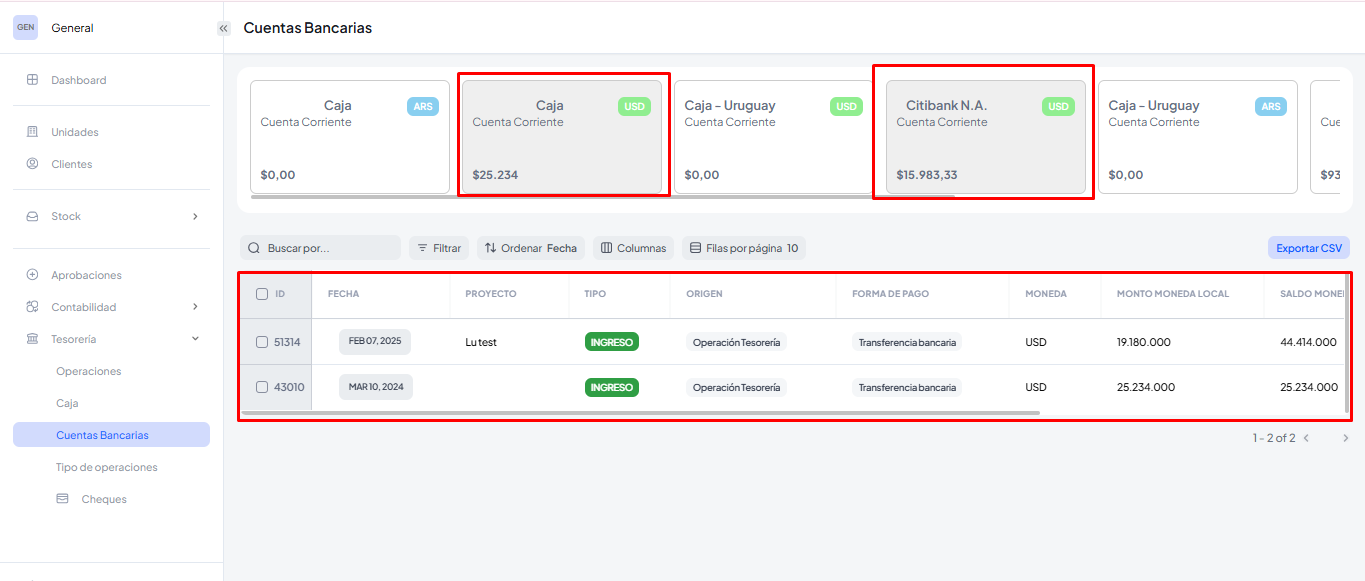
Task: Open Operaciones under Tesorería
Action: [x=88, y=371]
